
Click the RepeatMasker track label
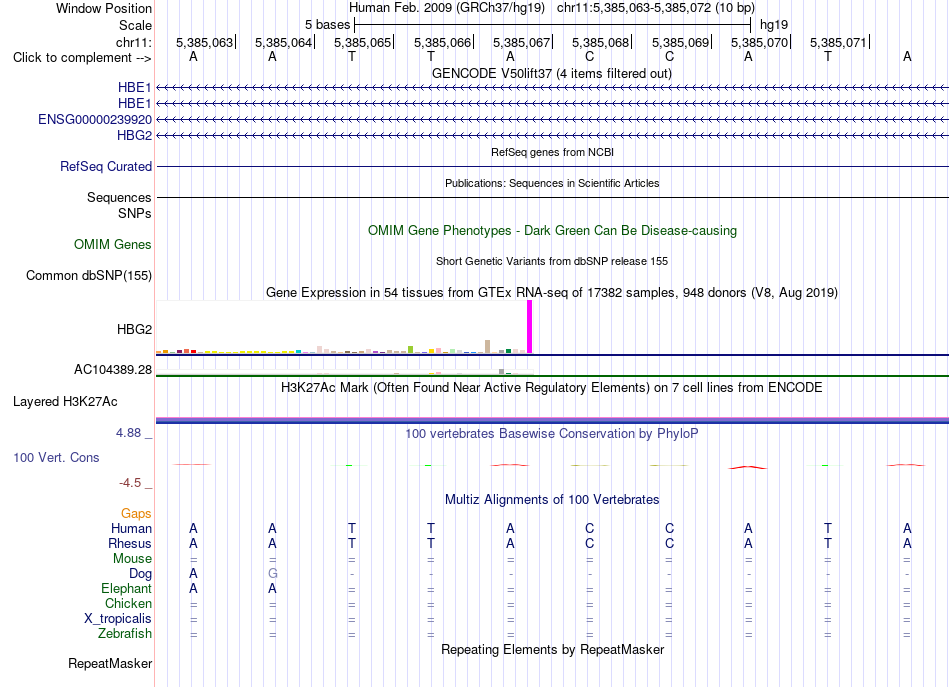click(x=110, y=663)
